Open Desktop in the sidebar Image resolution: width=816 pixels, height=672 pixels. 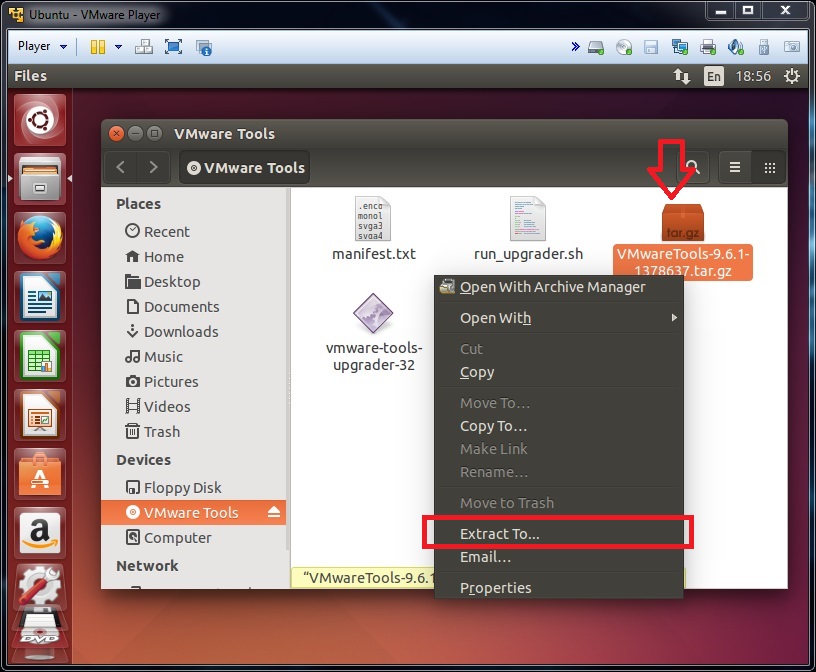194,282
